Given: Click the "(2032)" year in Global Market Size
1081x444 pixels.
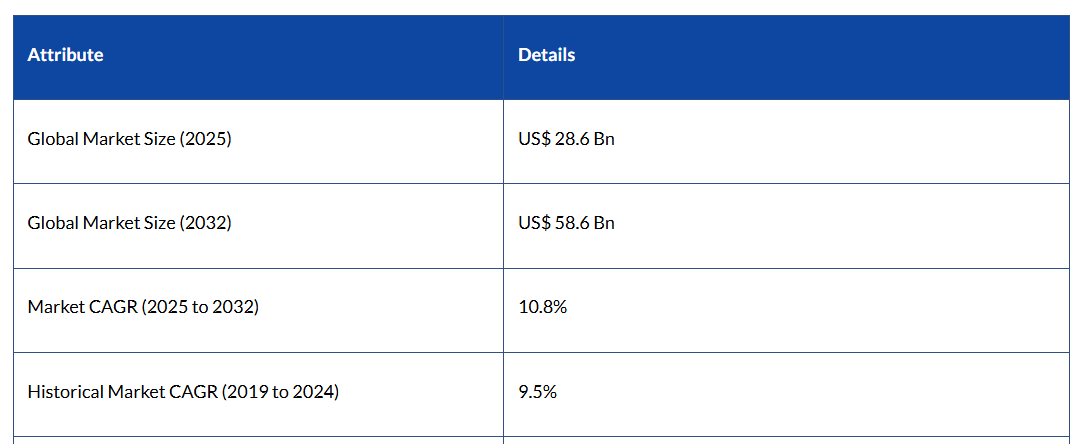Looking at the screenshot, I should [205, 223].
